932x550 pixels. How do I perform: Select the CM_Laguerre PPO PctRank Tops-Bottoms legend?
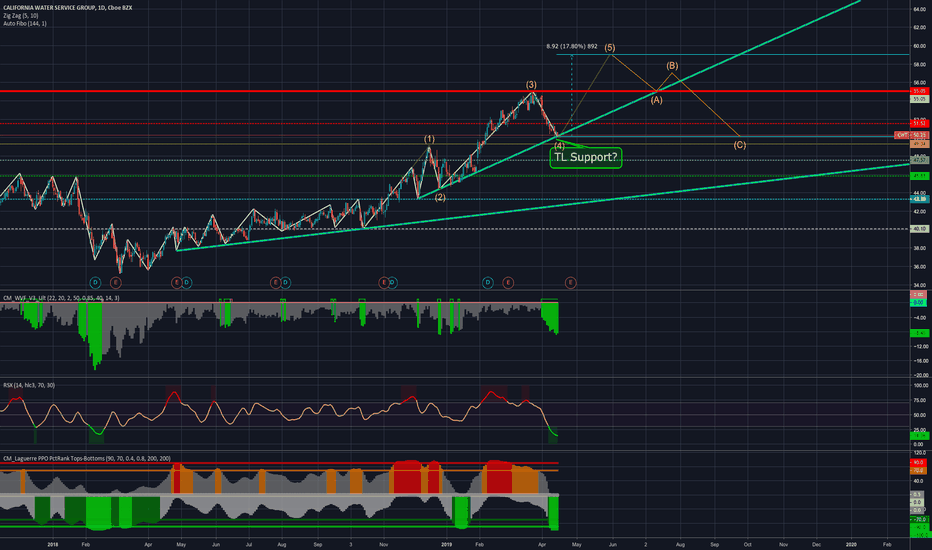tap(87, 458)
